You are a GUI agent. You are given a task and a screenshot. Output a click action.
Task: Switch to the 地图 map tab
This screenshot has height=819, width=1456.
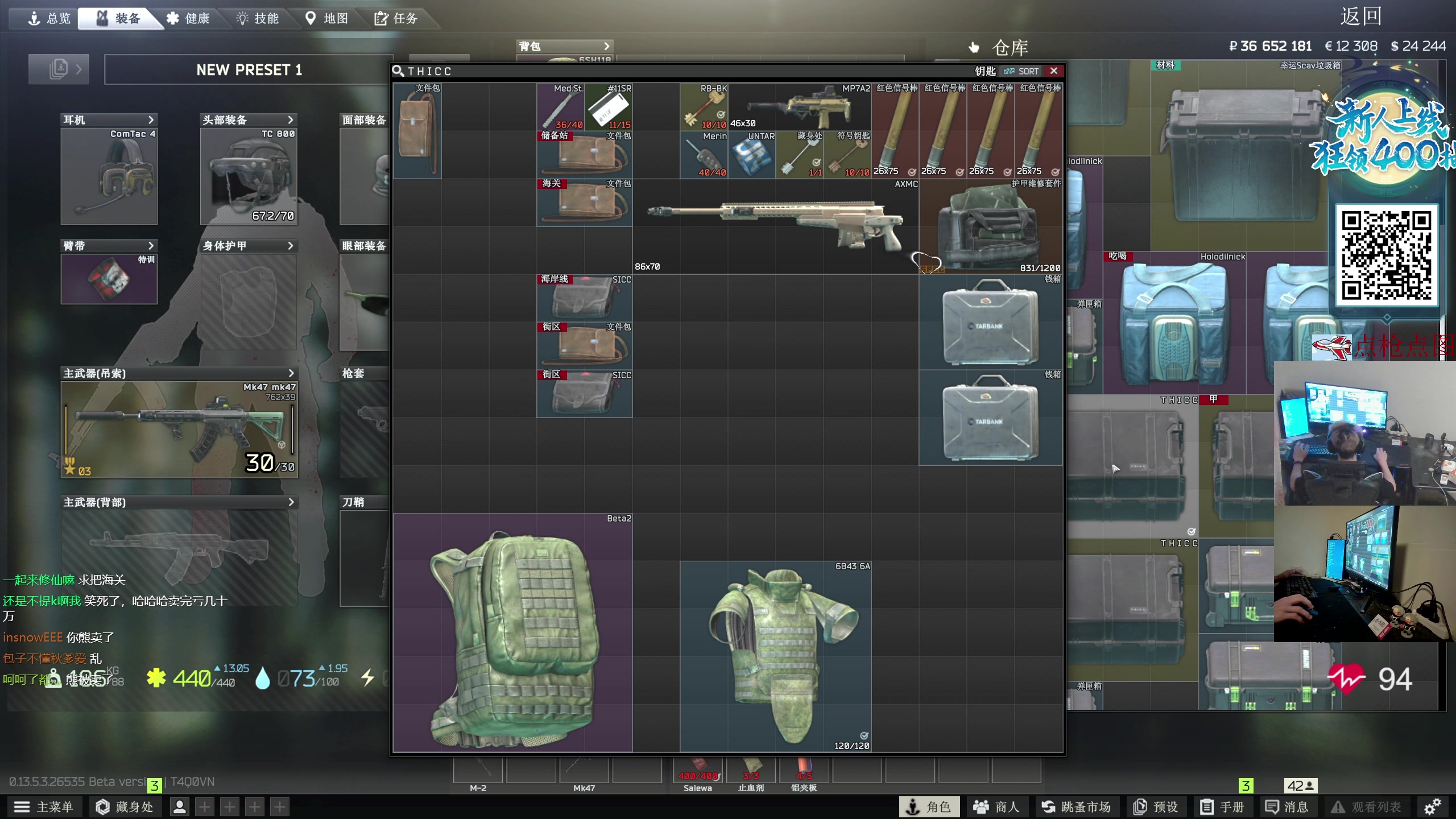click(x=327, y=18)
